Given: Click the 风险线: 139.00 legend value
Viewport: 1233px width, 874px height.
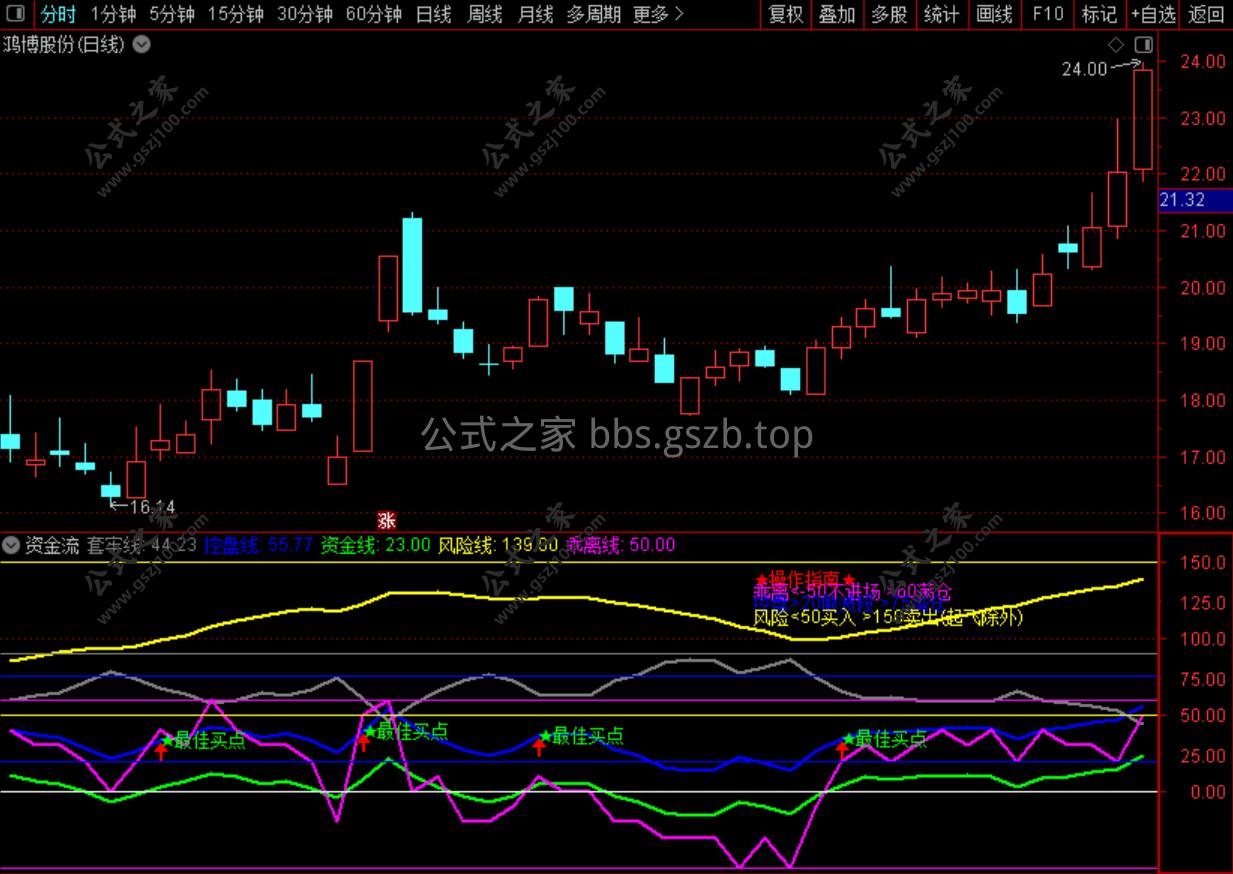Looking at the screenshot, I should point(498,545).
